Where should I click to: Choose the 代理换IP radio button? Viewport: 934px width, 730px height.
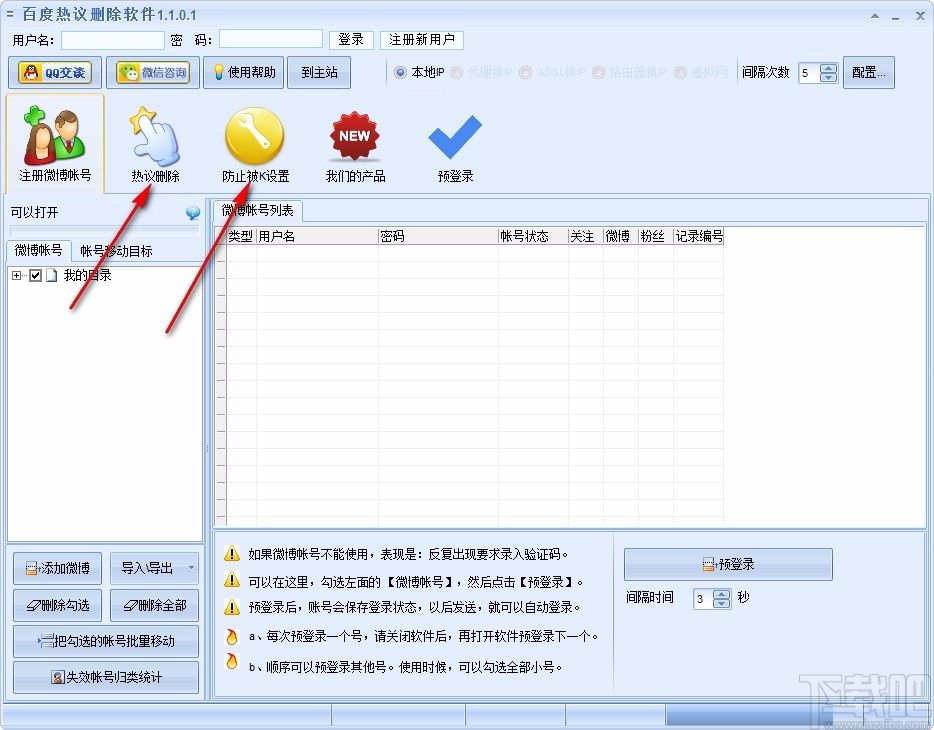[456, 72]
